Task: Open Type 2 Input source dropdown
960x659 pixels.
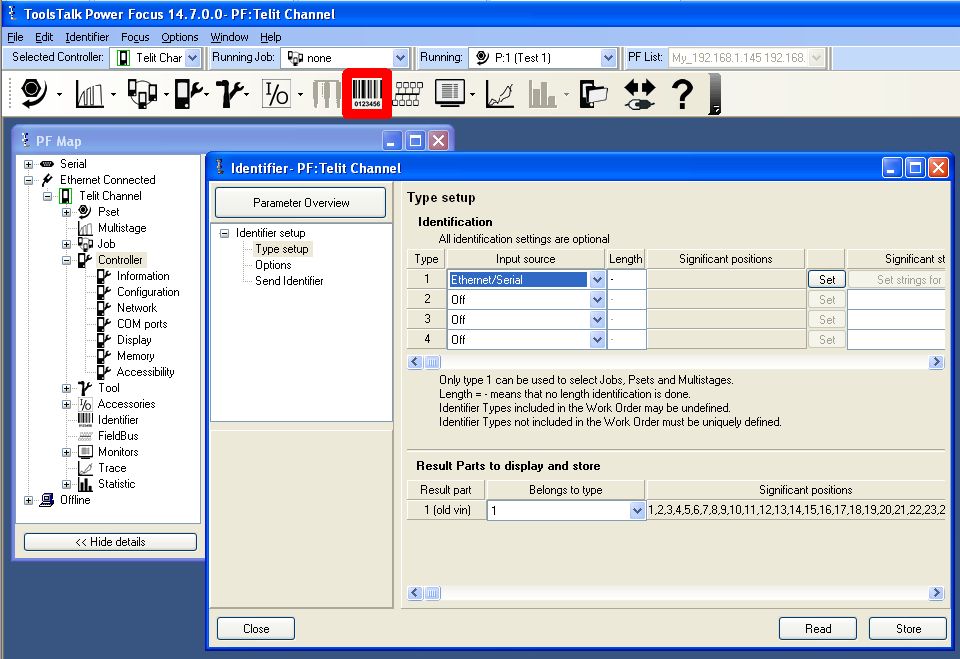Action: pos(597,299)
